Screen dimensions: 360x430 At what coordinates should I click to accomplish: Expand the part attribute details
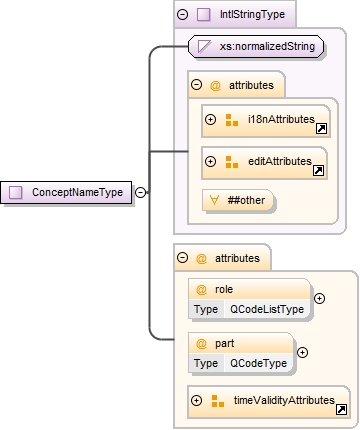tap(302, 352)
